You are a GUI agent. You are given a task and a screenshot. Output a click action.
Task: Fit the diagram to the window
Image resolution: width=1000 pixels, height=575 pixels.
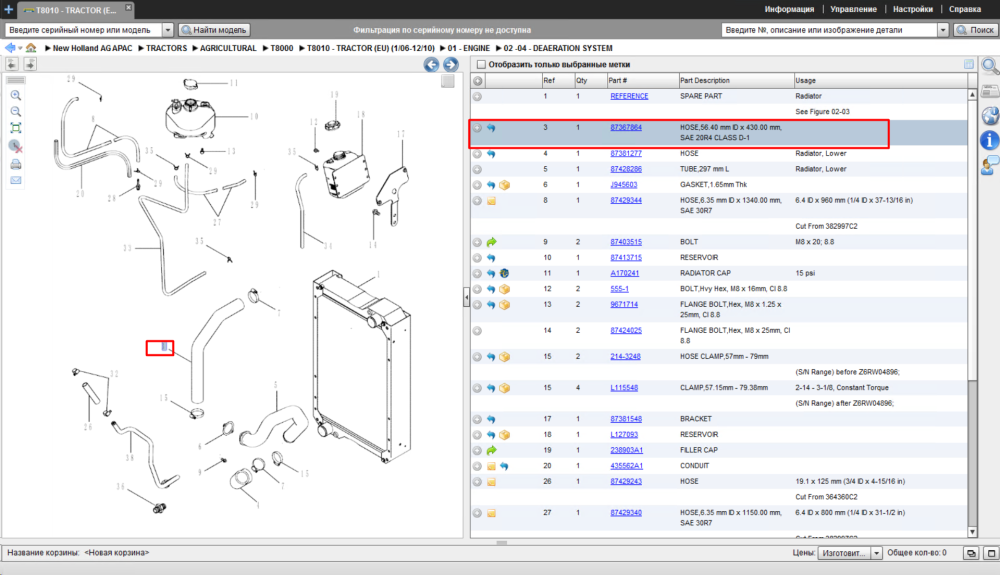tap(16, 128)
